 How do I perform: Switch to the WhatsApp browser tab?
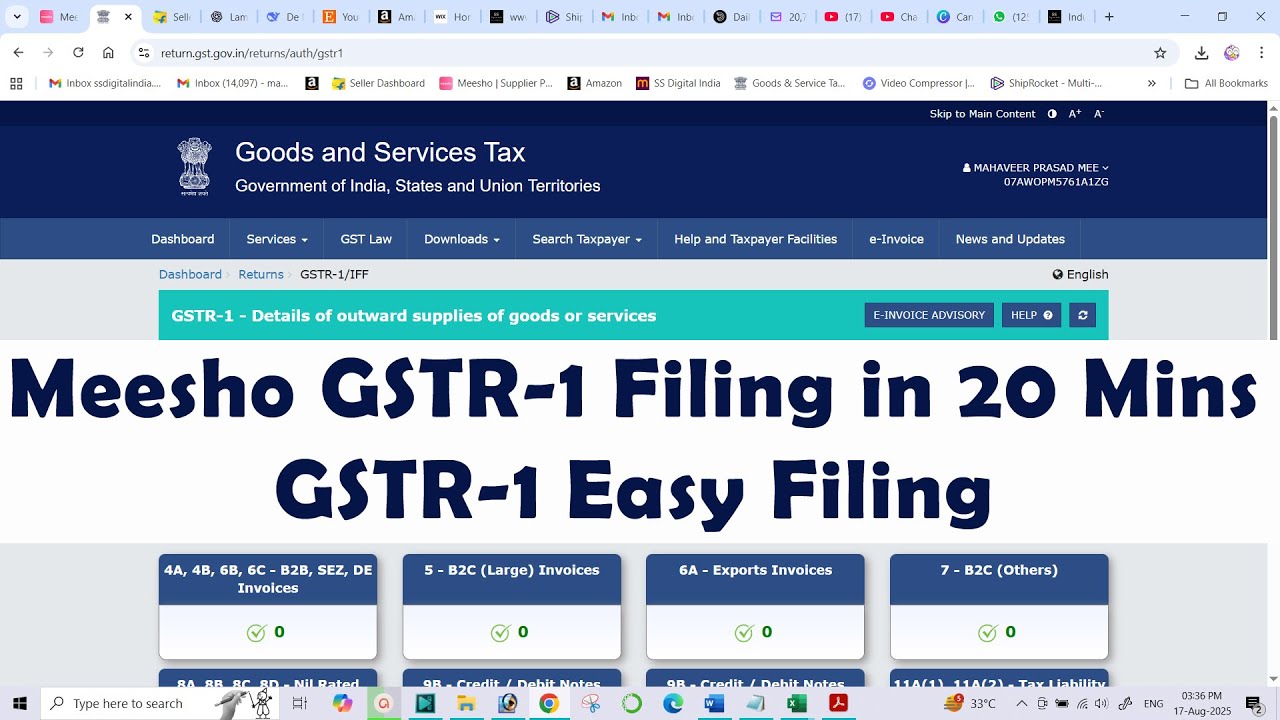click(1011, 17)
